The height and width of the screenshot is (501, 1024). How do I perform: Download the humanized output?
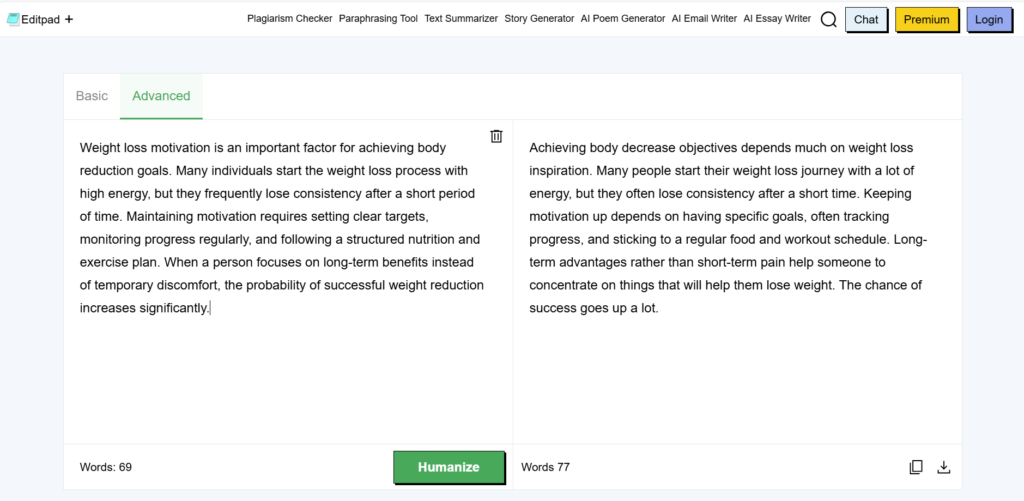pyautogui.click(x=943, y=467)
